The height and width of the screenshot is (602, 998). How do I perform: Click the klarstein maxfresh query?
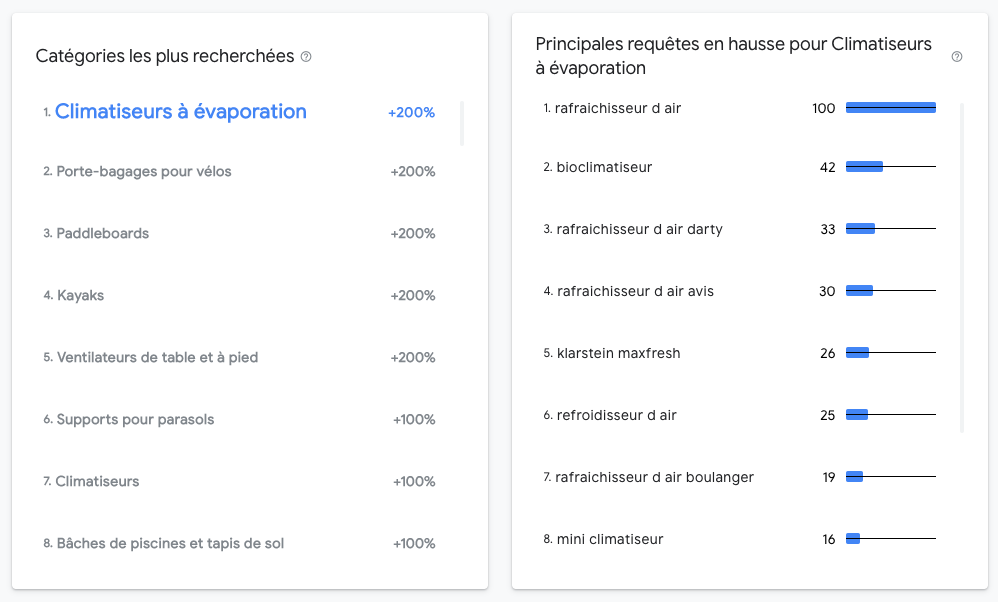tap(618, 353)
